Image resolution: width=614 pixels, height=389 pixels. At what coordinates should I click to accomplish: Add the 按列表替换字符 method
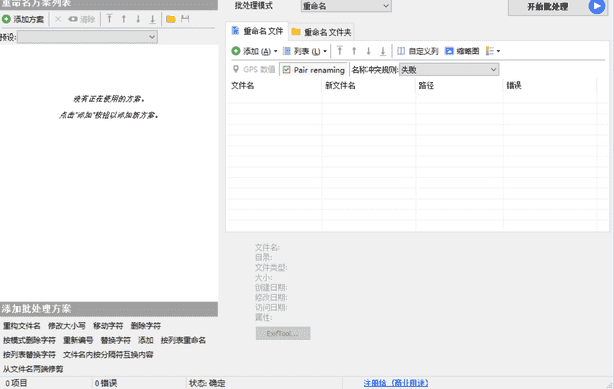(29, 355)
